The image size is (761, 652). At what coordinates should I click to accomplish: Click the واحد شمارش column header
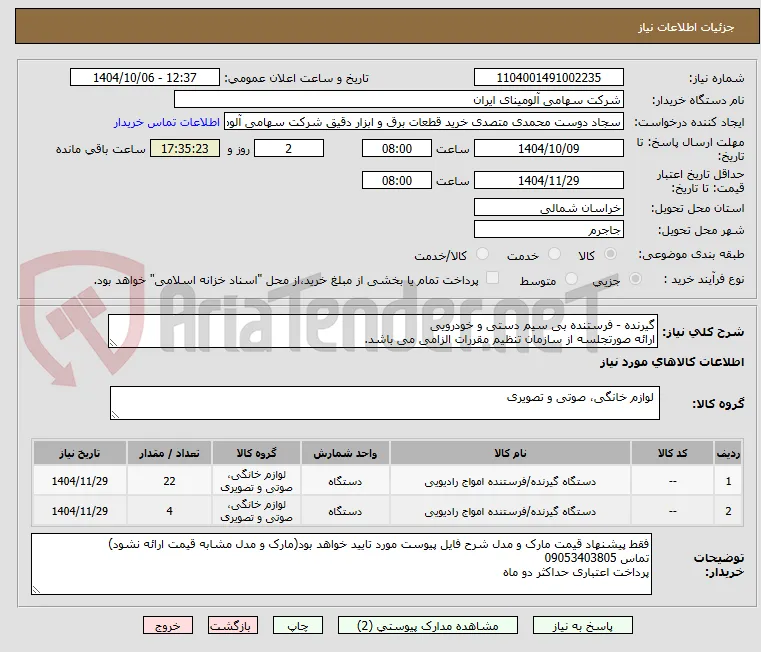point(345,453)
